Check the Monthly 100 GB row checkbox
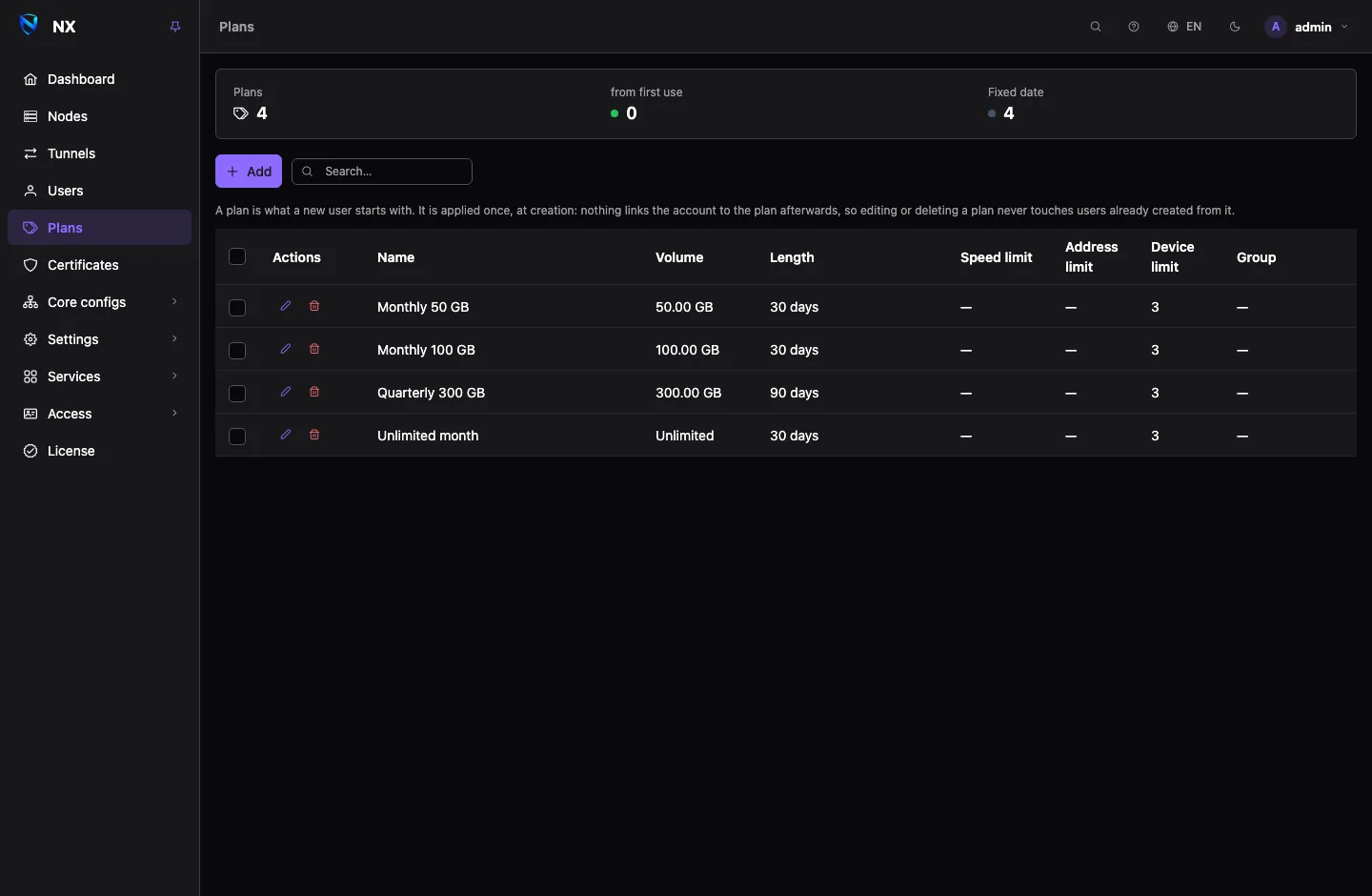This screenshot has width=1372, height=896. click(237, 350)
